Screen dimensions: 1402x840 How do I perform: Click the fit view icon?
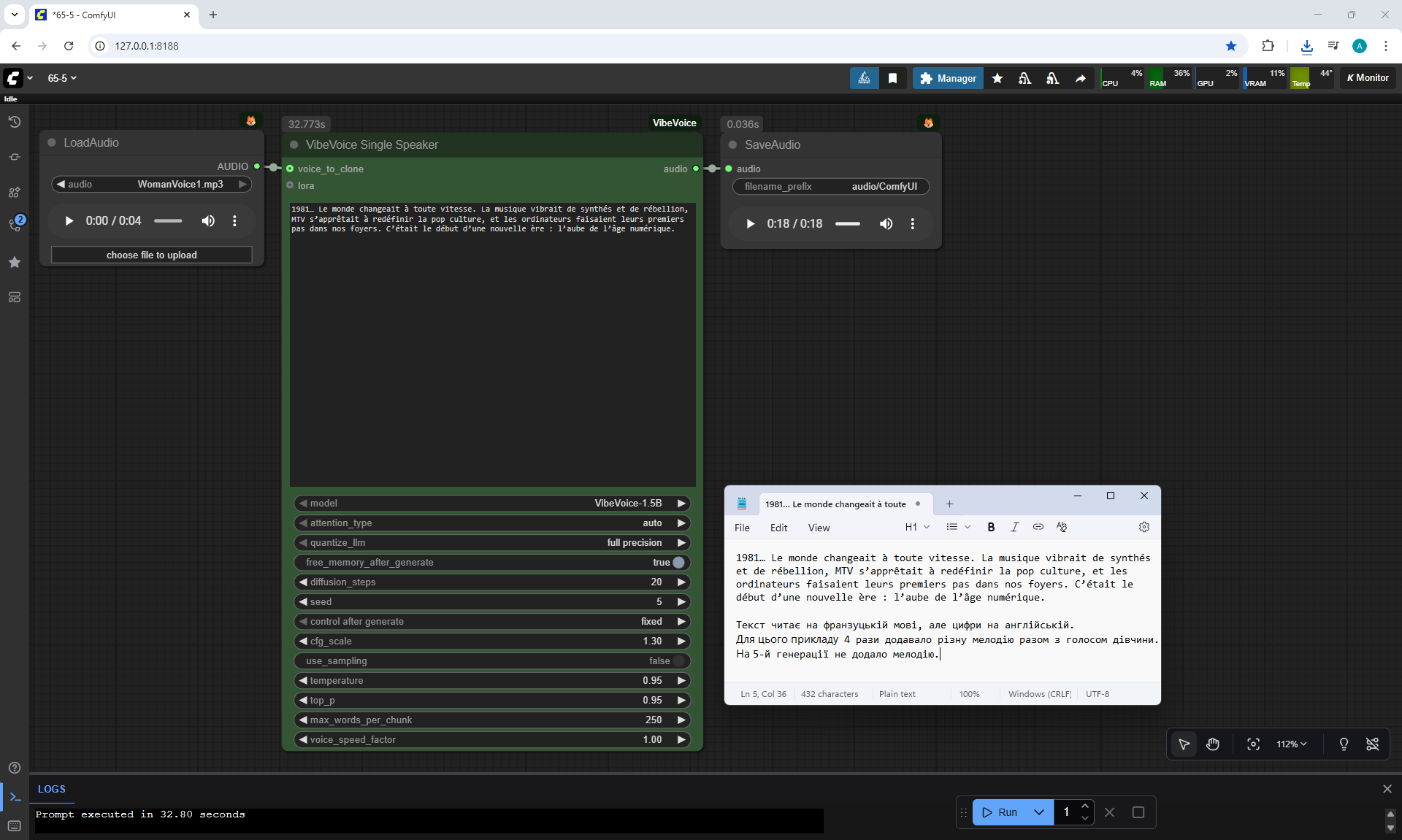(x=1253, y=744)
